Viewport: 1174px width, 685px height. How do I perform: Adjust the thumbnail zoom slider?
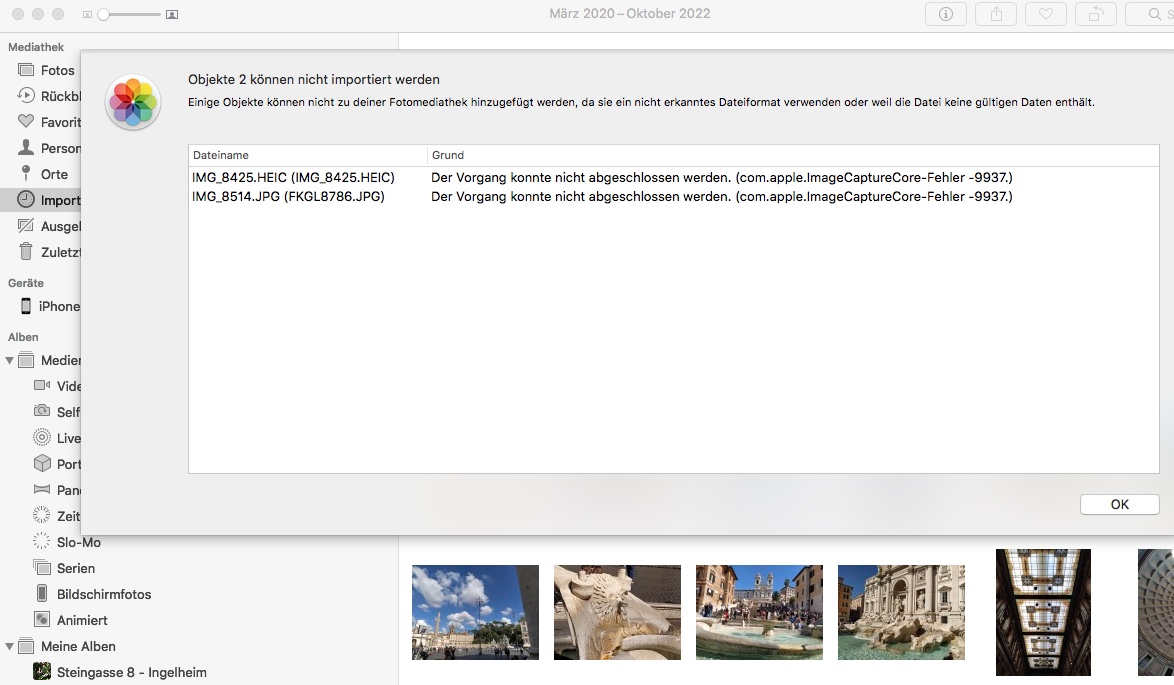coord(103,15)
